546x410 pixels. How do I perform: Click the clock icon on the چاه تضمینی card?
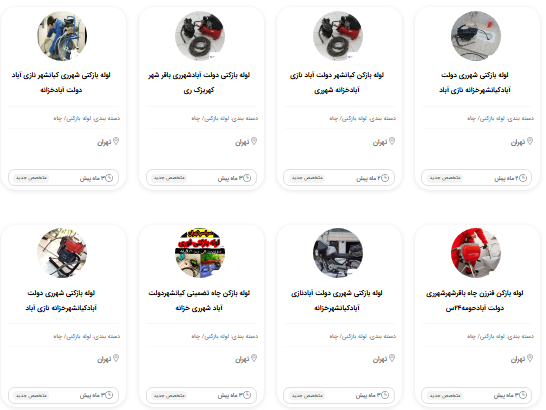click(x=247, y=395)
